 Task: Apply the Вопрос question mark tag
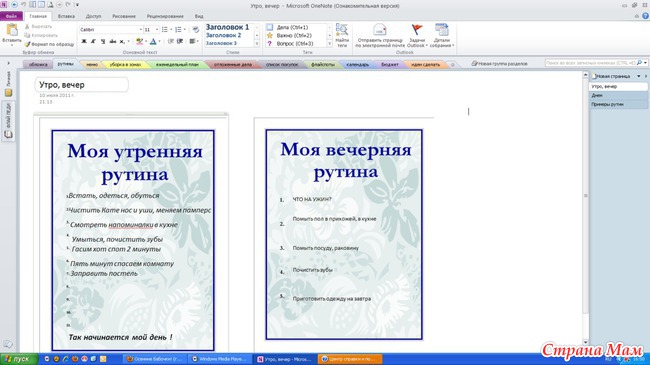pyautogui.click(x=269, y=44)
